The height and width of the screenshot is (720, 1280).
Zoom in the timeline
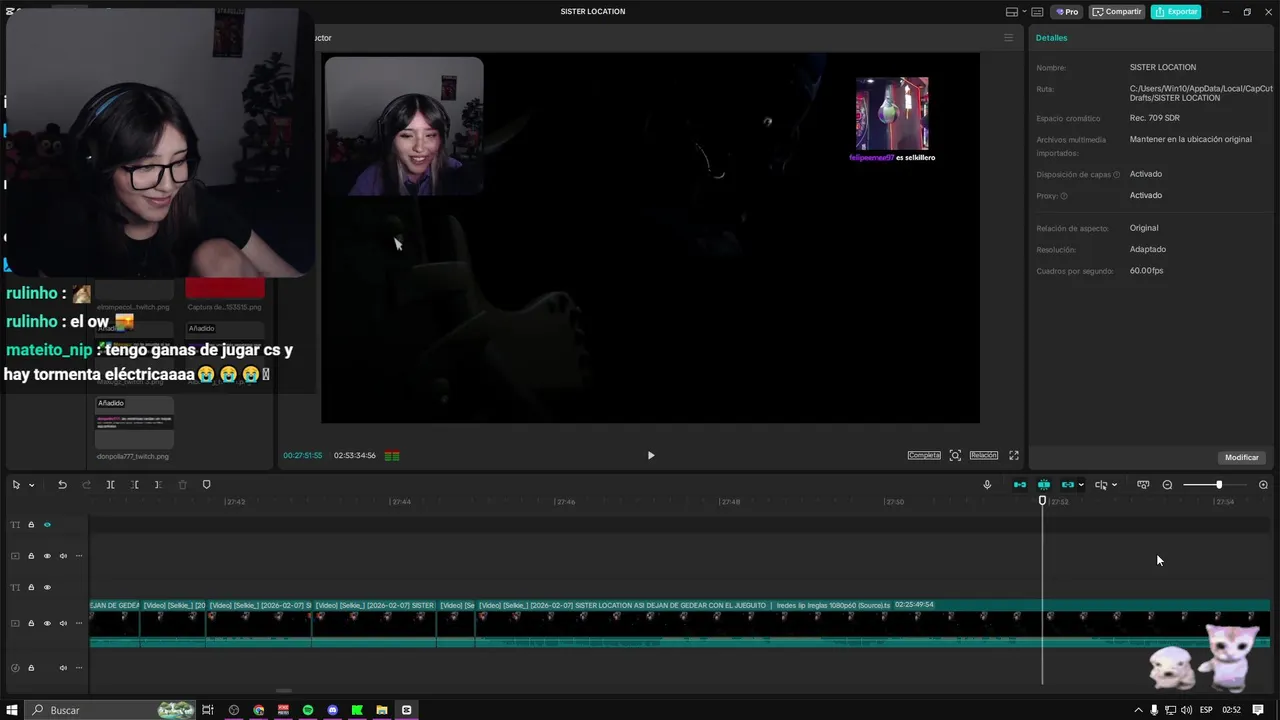pyautogui.click(x=1263, y=485)
